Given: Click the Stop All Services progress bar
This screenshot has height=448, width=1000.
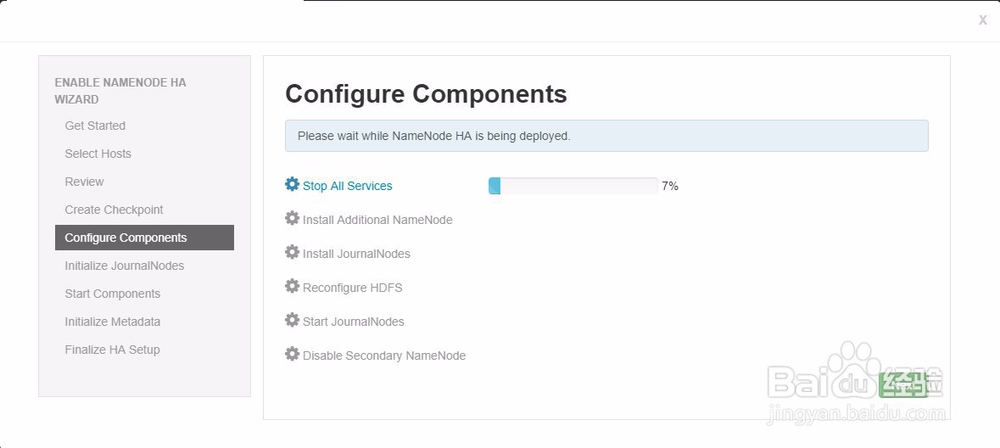Looking at the screenshot, I should click(572, 186).
